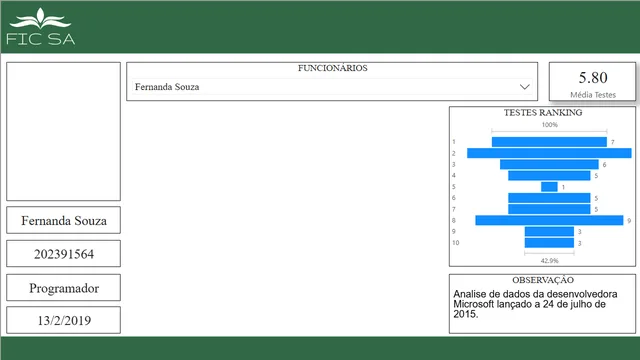The image size is (640, 360).
Task: Select funnel bar for test 8
Action: (549, 220)
